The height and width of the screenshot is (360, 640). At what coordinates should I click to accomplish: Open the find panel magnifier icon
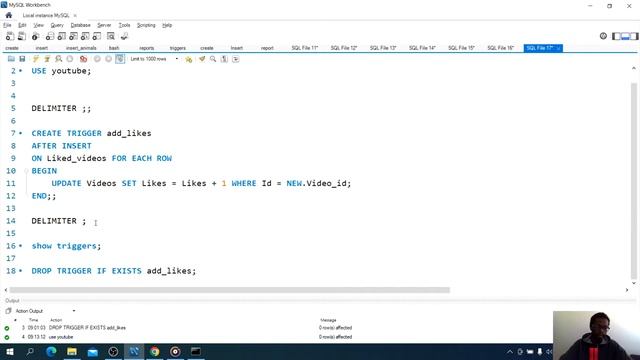(213, 59)
